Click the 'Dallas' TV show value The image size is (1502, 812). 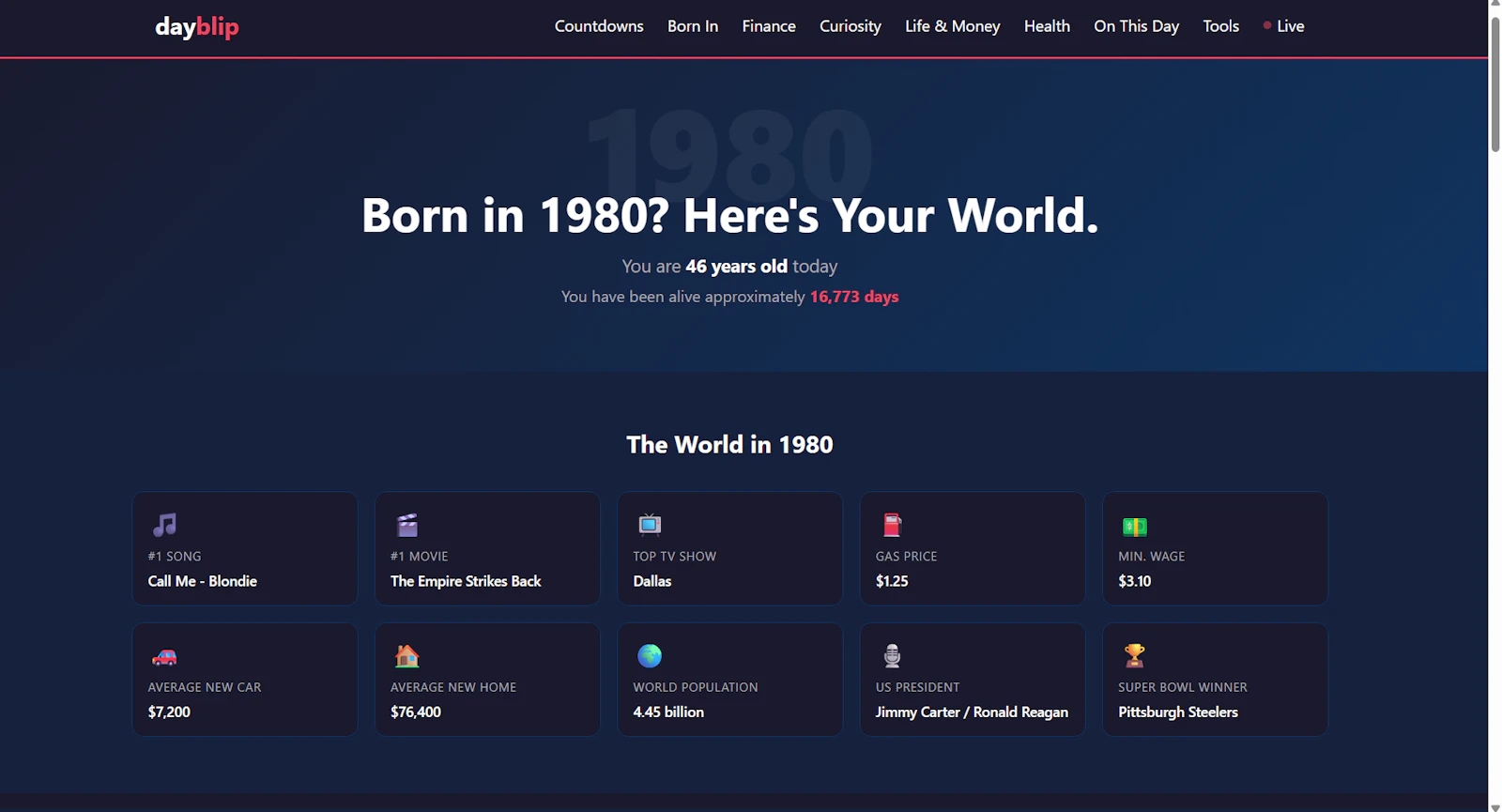pos(652,581)
